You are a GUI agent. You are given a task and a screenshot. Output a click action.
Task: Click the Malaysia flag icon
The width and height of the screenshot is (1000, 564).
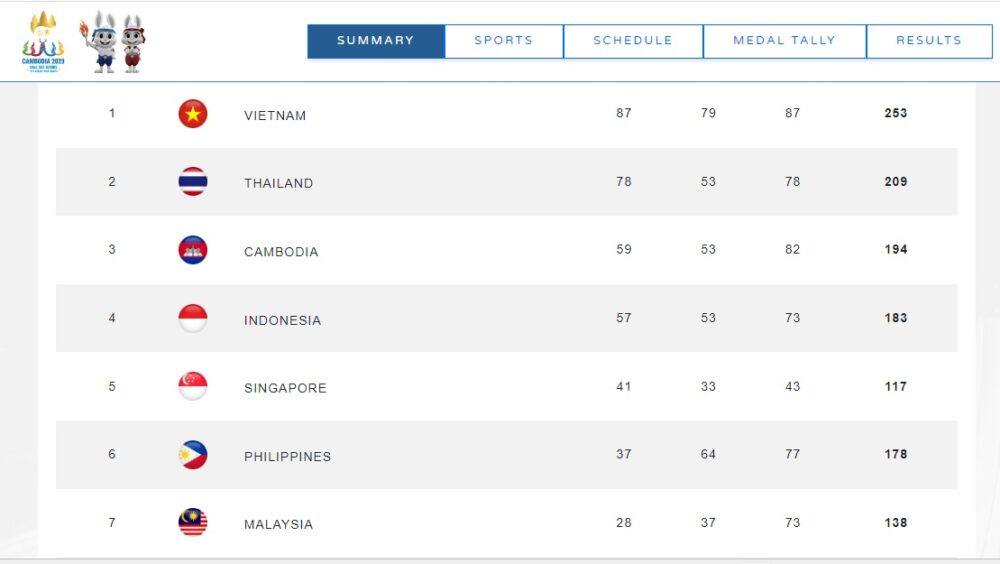193,523
